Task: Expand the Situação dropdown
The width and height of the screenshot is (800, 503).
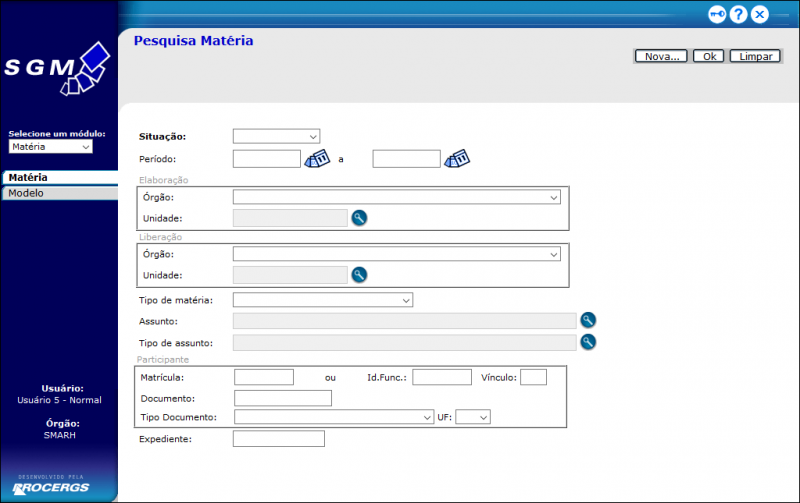Action: pyautogui.click(x=277, y=136)
